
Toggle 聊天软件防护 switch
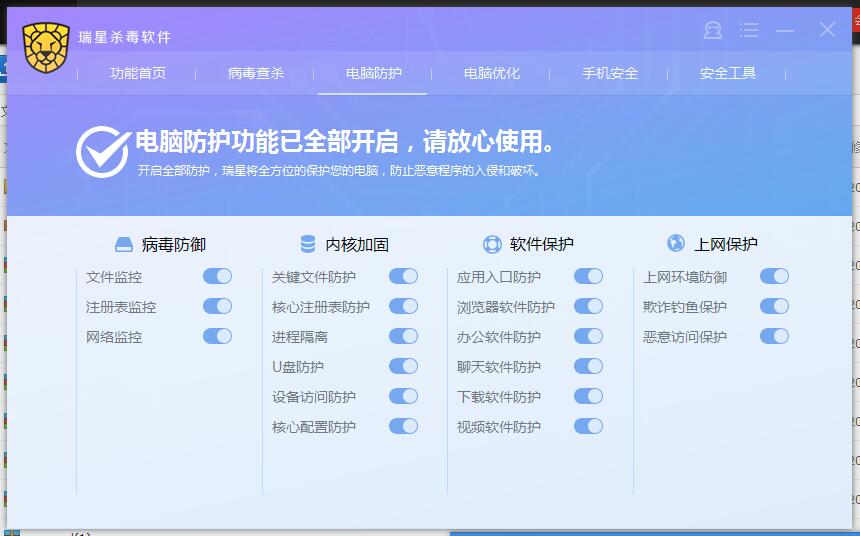click(x=589, y=366)
